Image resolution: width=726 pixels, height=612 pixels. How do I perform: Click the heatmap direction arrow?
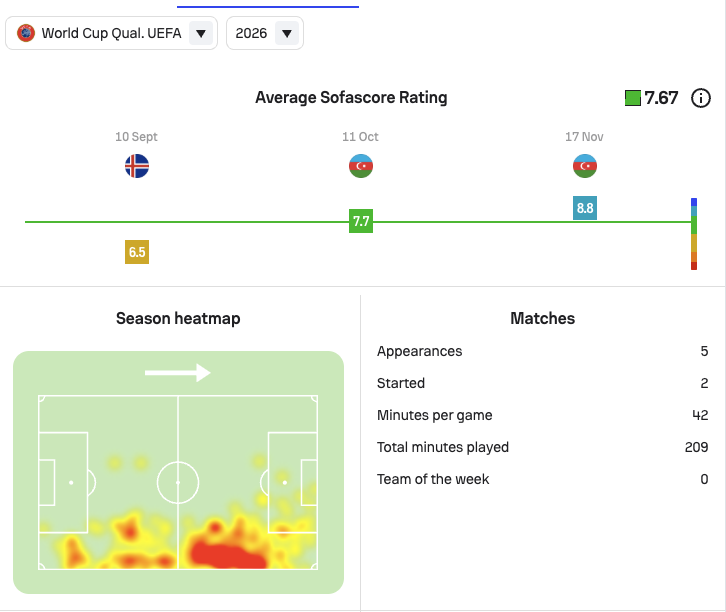click(178, 372)
